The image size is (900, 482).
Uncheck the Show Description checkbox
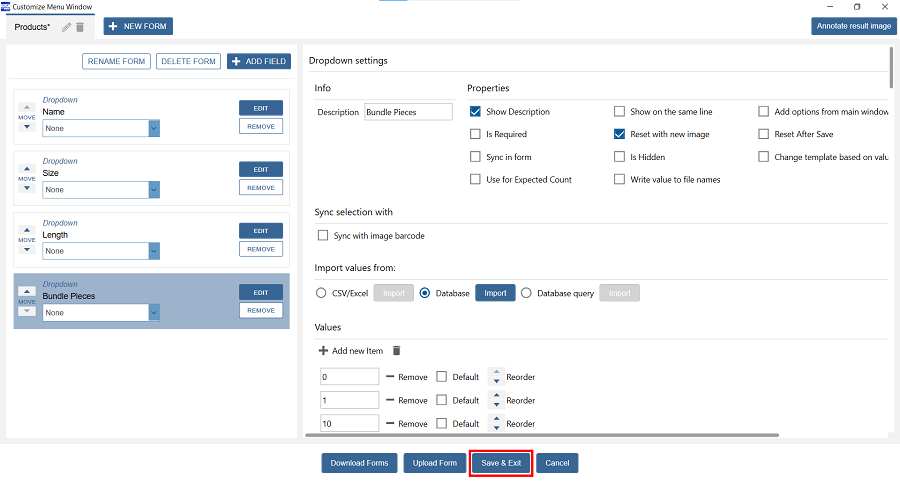[x=476, y=112]
